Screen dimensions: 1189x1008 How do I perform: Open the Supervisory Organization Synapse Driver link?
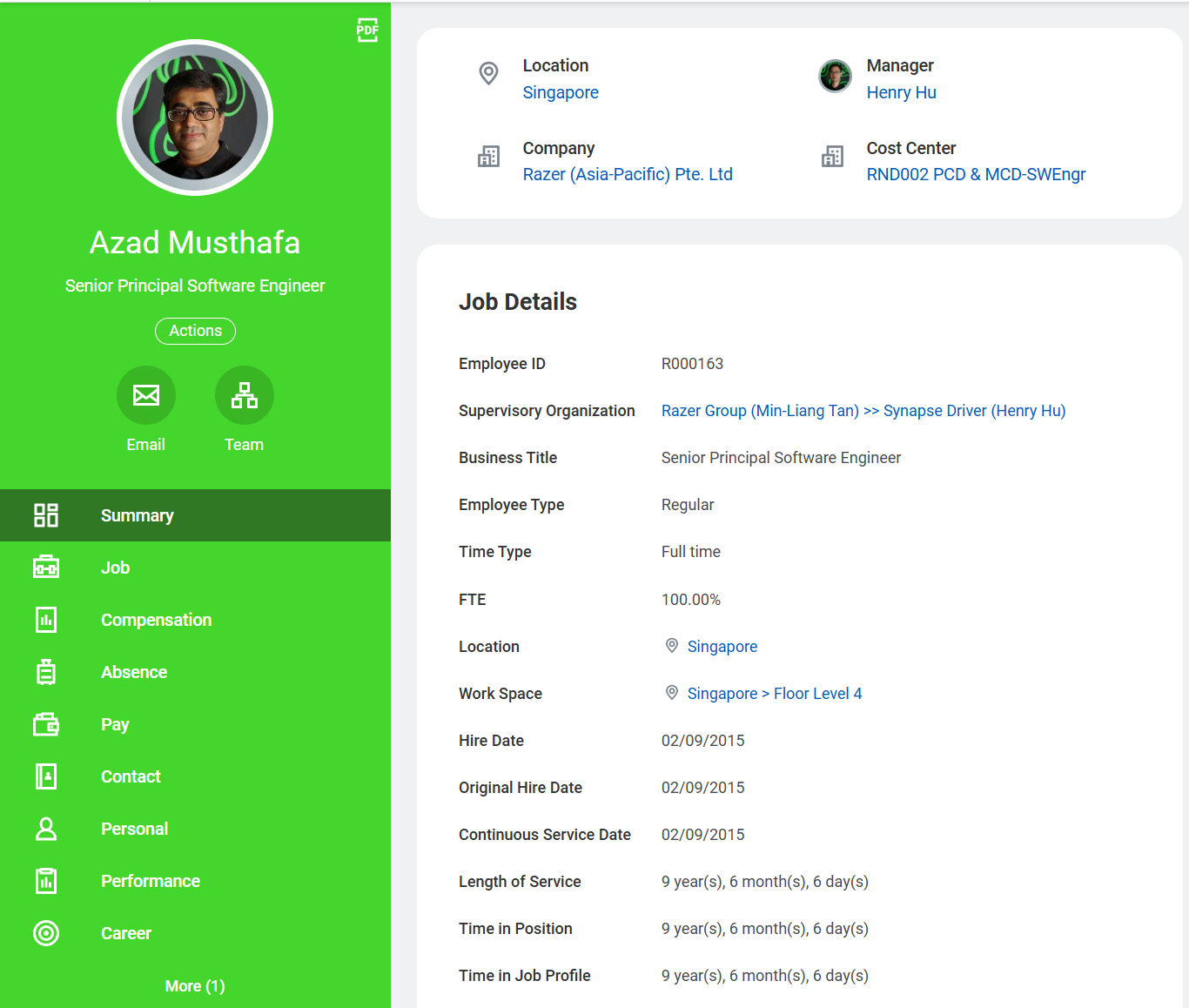pos(863,411)
